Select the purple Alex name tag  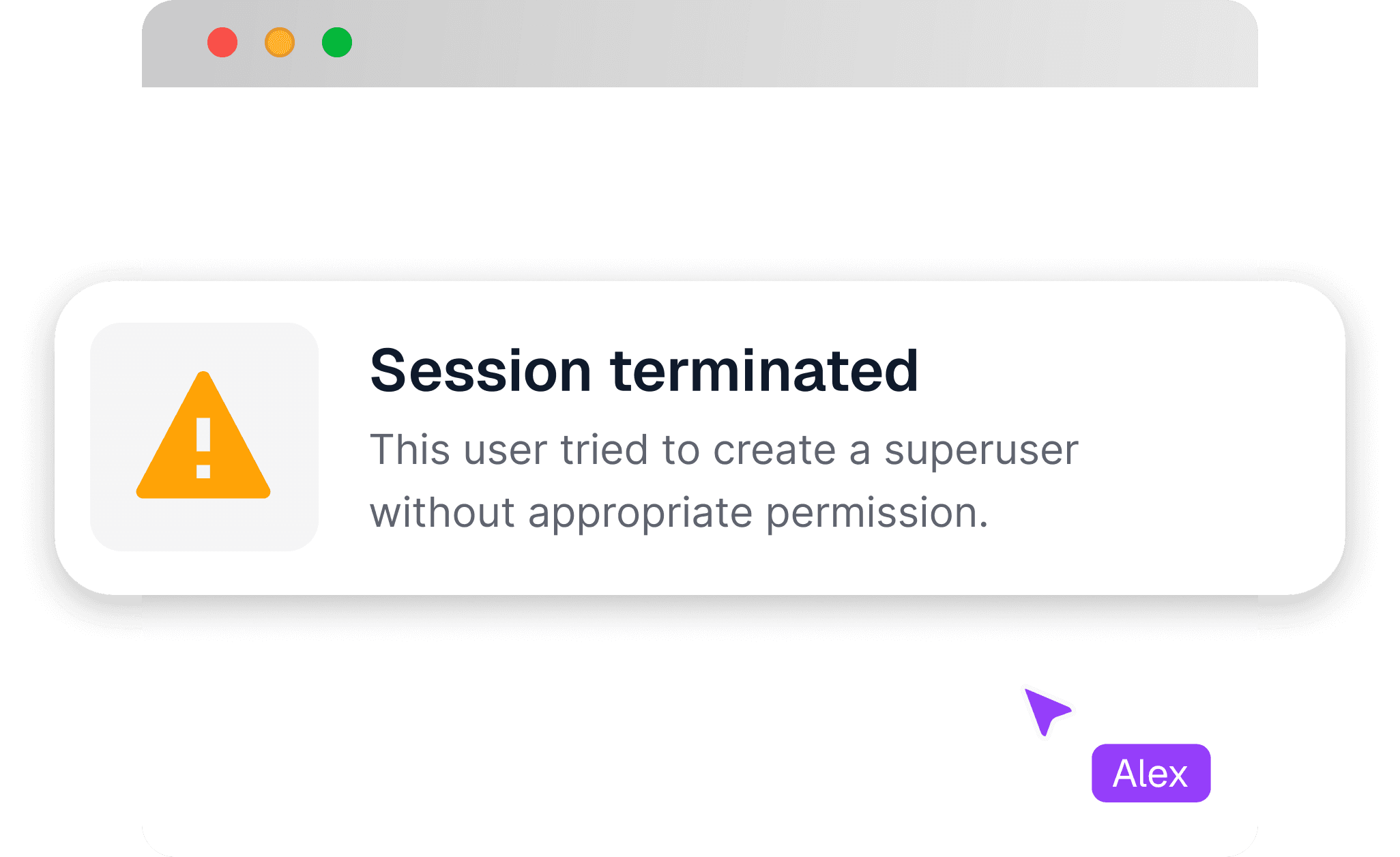pos(1151,773)
